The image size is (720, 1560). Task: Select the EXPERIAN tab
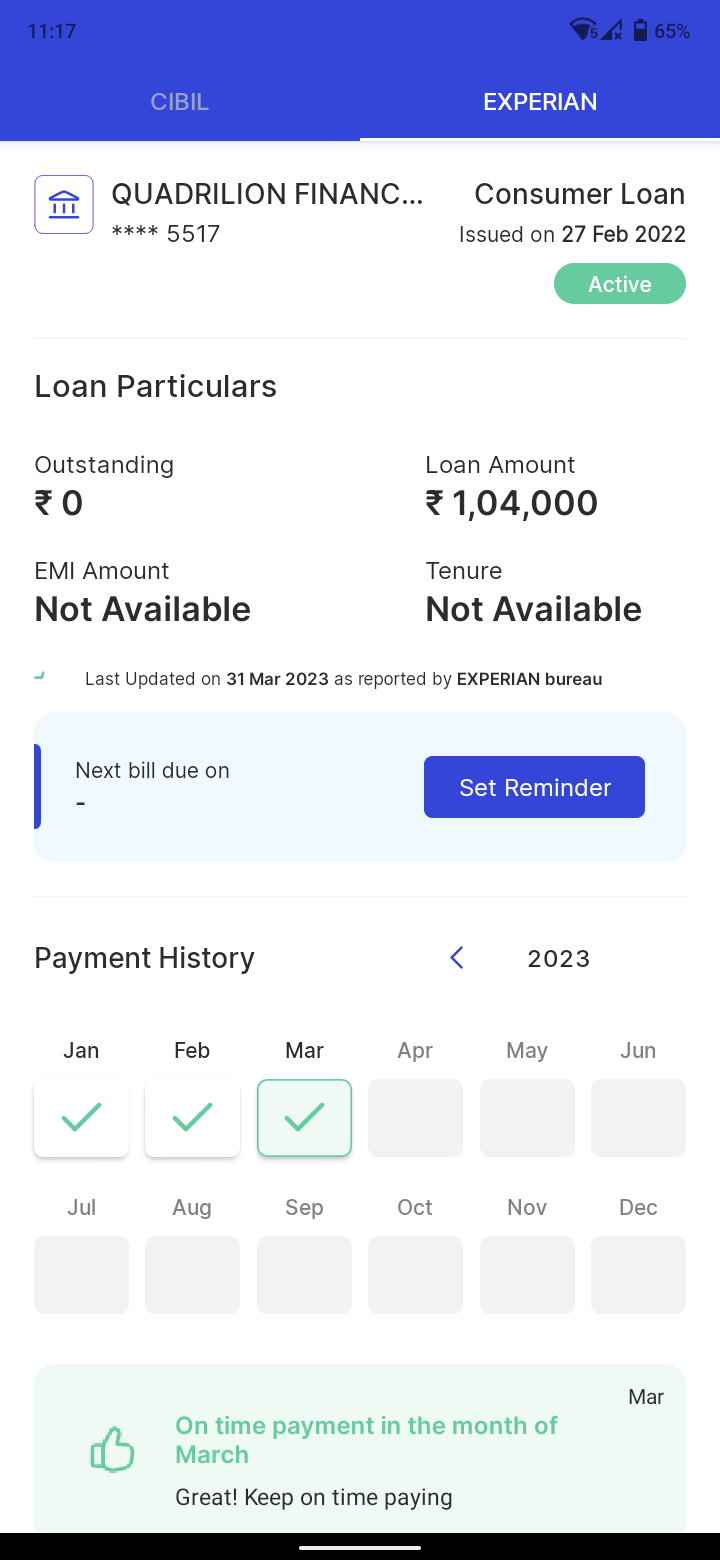coord(540,102)
